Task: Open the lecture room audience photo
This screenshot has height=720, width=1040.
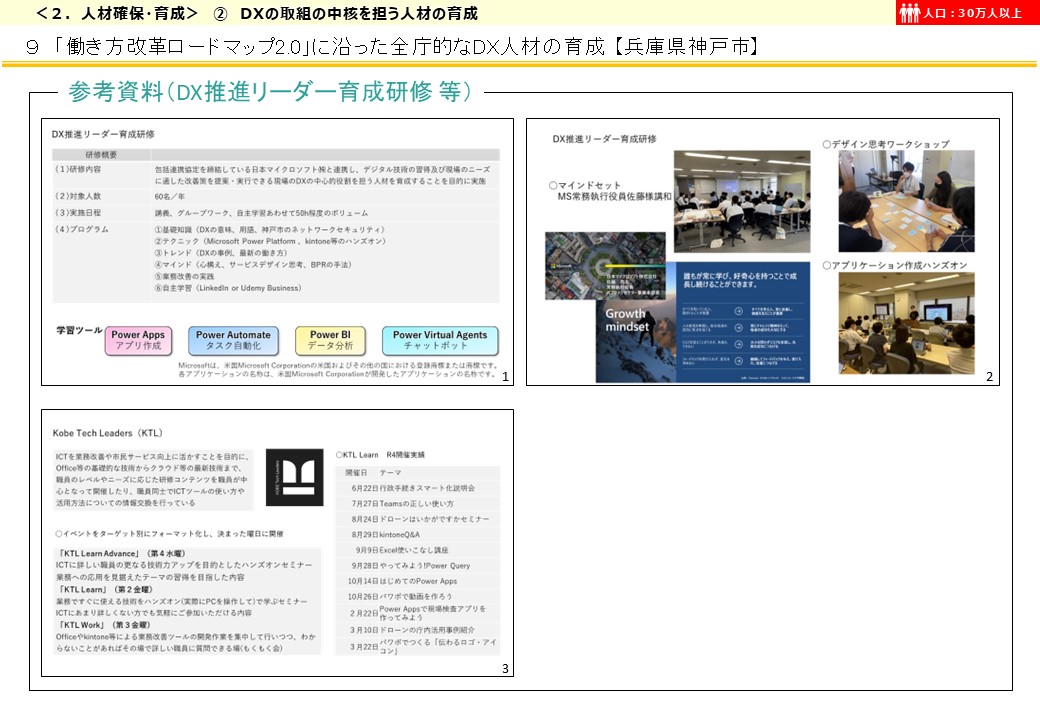Action: pos(742,202)
